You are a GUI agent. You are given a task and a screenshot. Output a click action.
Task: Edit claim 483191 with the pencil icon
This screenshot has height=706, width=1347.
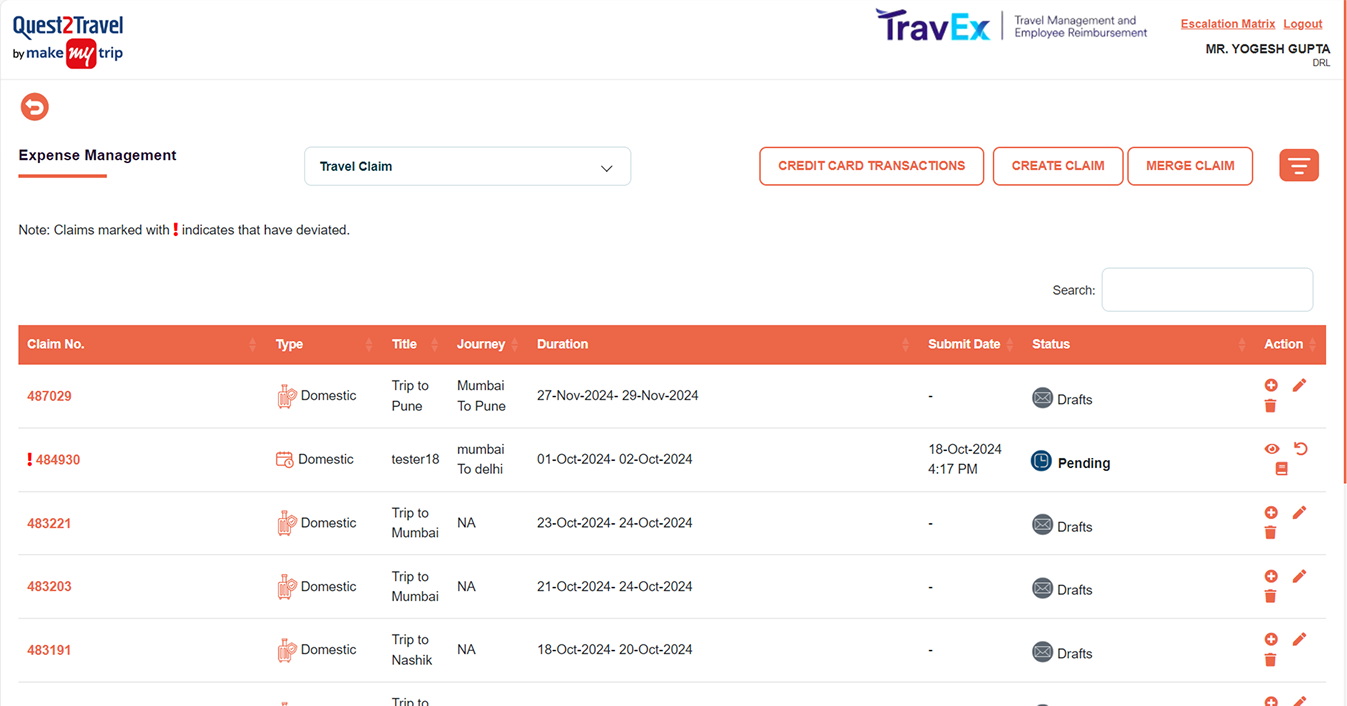pyautogui.click(x=1299, y=639)
